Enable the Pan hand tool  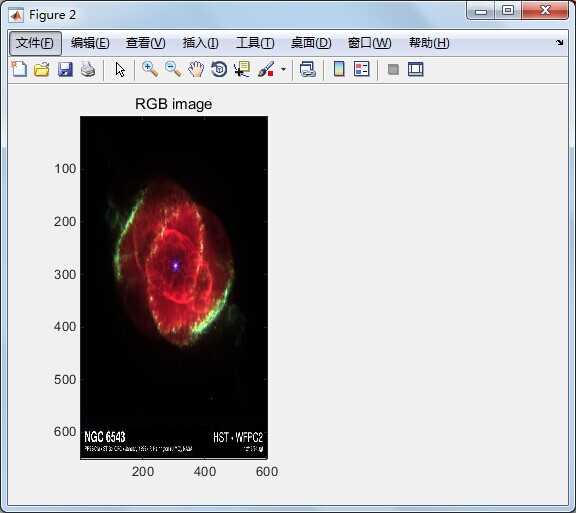click(196, 69)
